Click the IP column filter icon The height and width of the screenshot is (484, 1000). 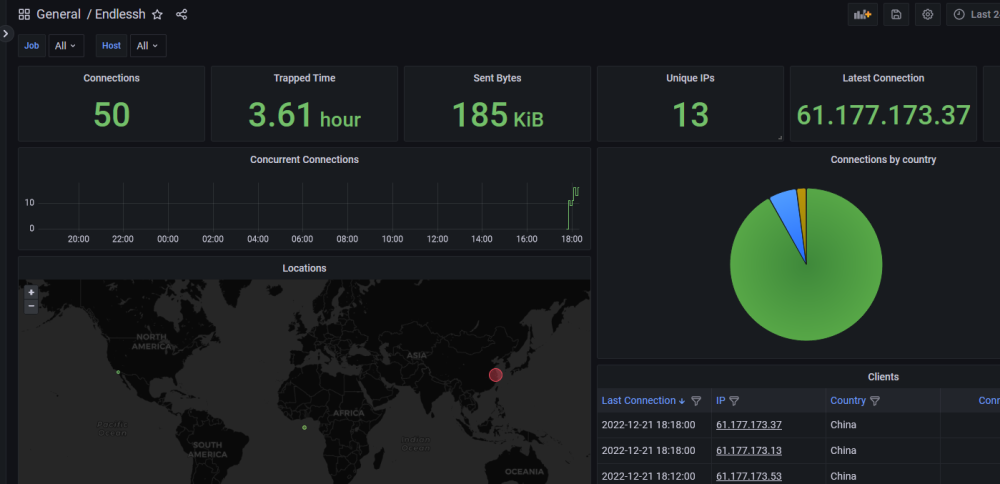pyautogui.click(x=734, y=401)
